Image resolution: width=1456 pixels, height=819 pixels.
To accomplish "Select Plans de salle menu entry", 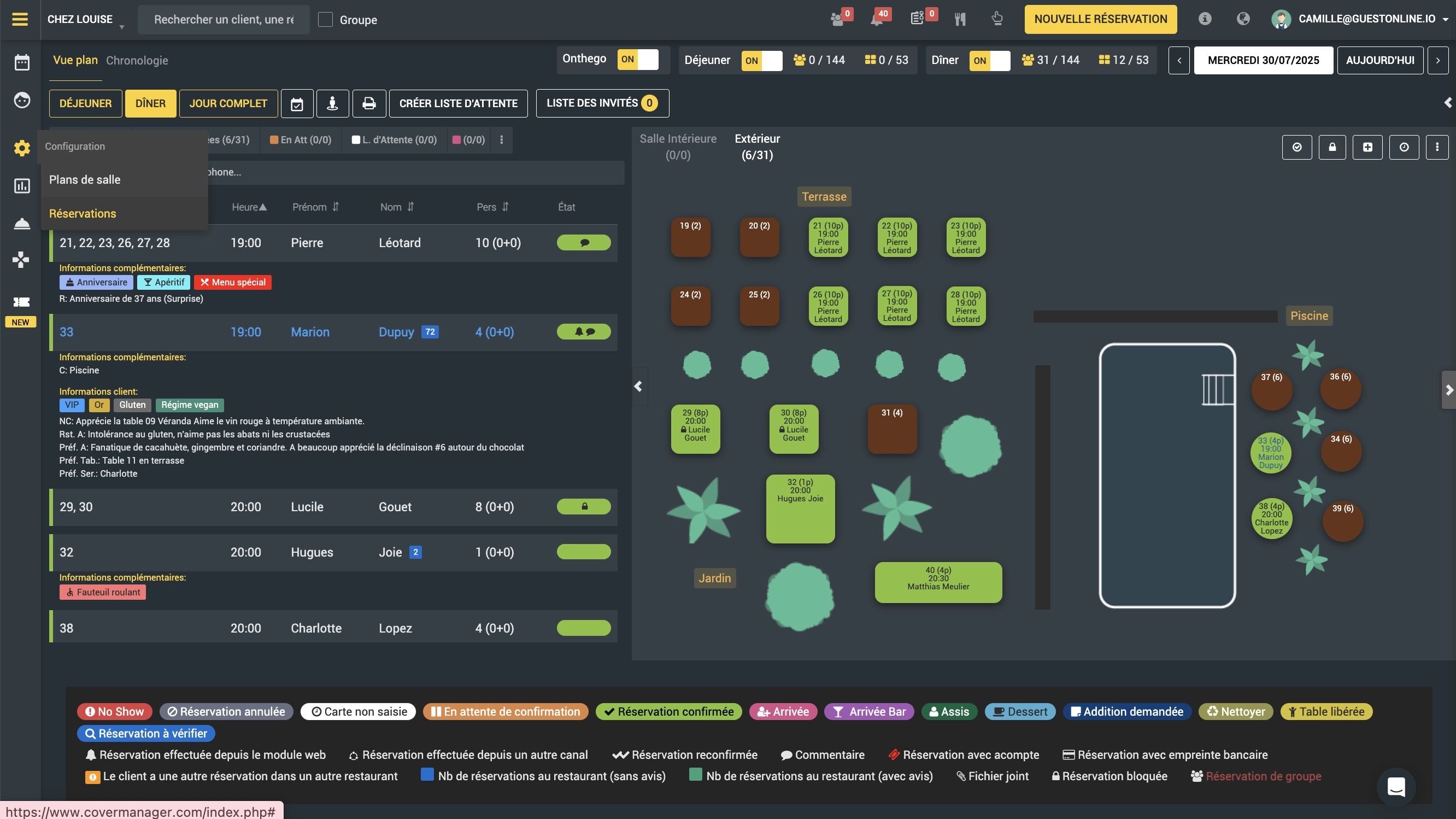I will click(x=85, y=180).
